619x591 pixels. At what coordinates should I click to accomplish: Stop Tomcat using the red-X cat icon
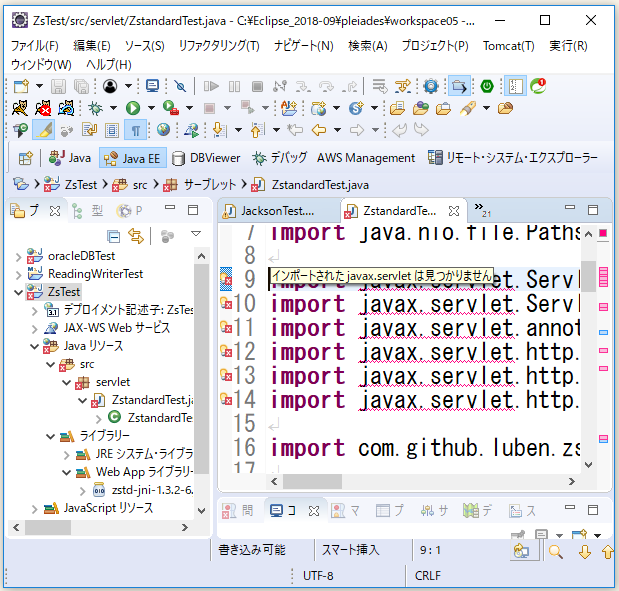pyautogui.click(x=43, y=108)
